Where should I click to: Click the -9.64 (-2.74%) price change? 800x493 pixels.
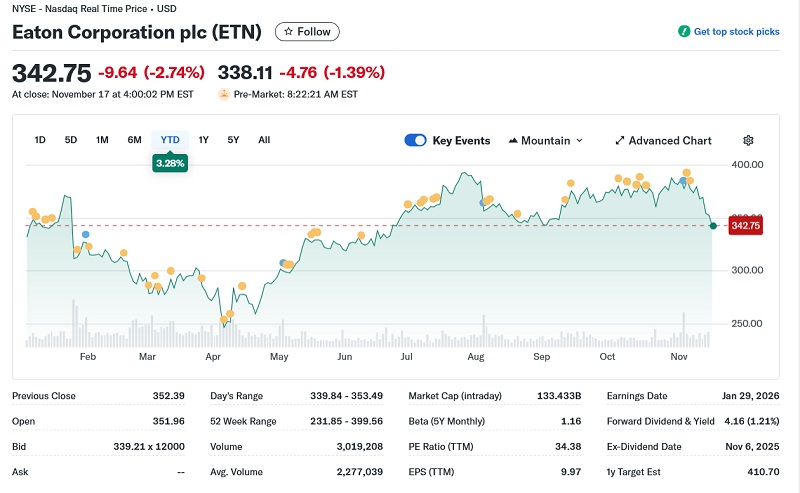point(152,72)
